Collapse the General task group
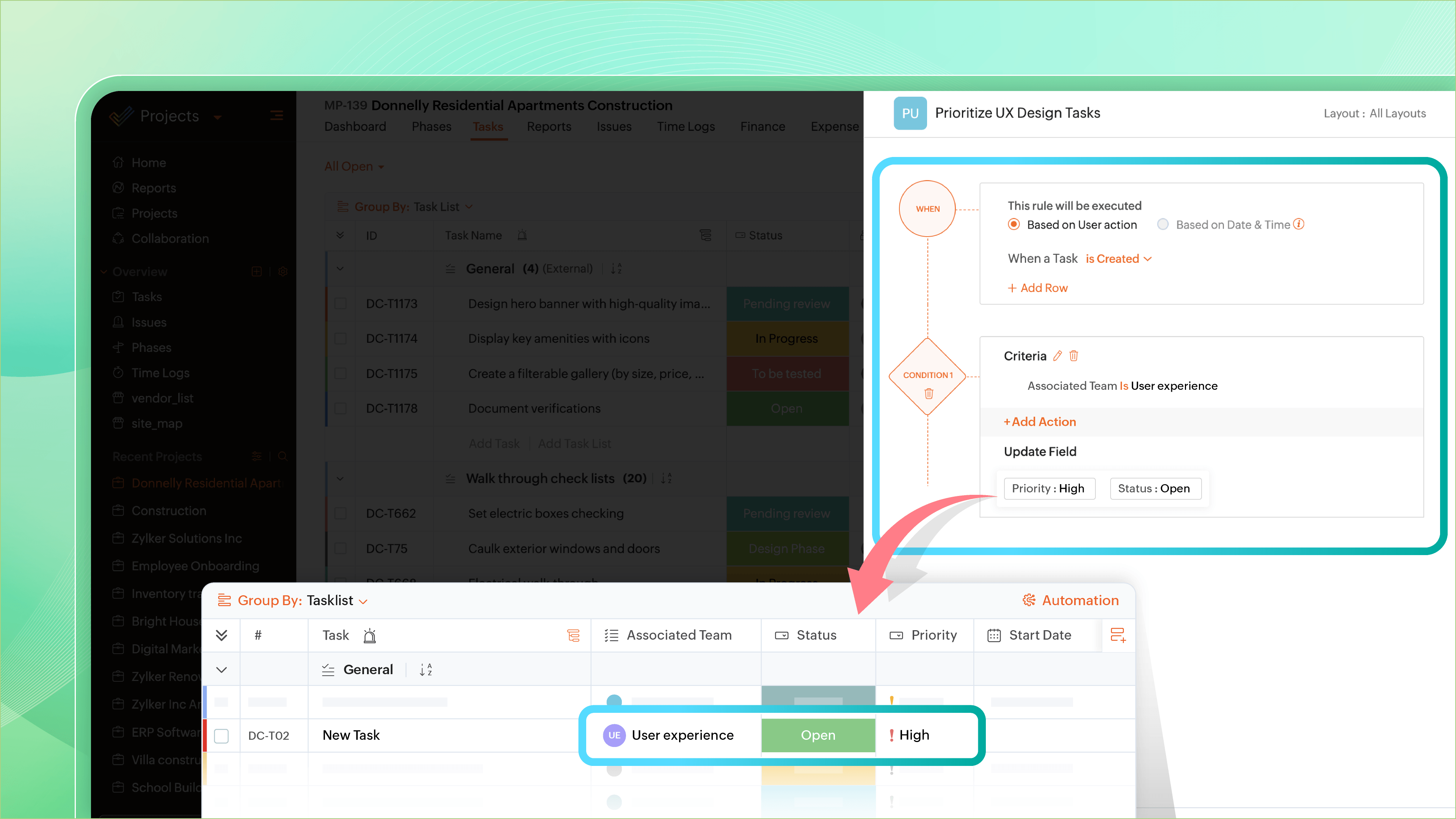The image size is (1456, 819). coord(221,669)
